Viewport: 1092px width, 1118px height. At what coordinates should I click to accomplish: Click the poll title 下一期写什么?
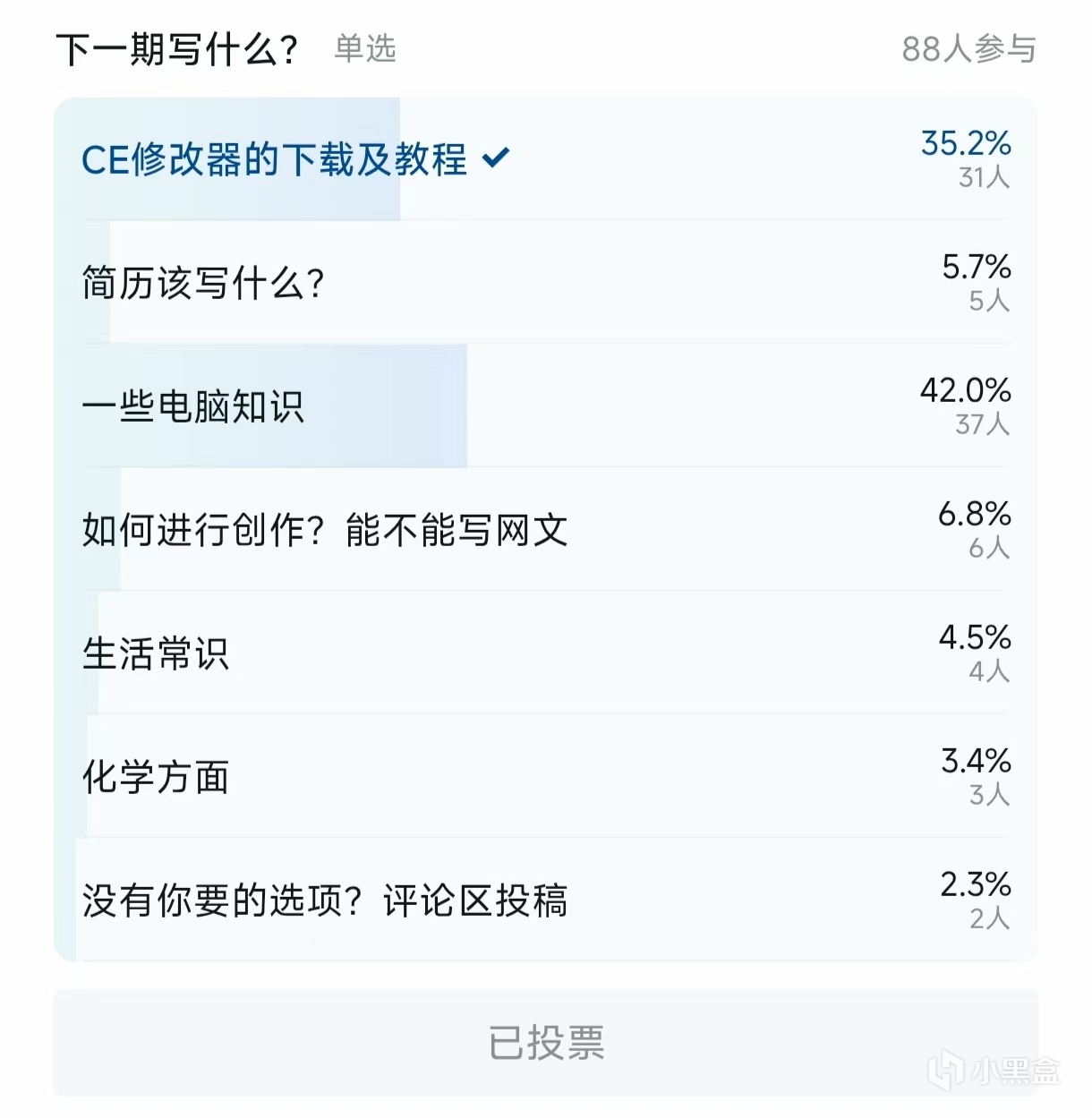pos(177,49)
